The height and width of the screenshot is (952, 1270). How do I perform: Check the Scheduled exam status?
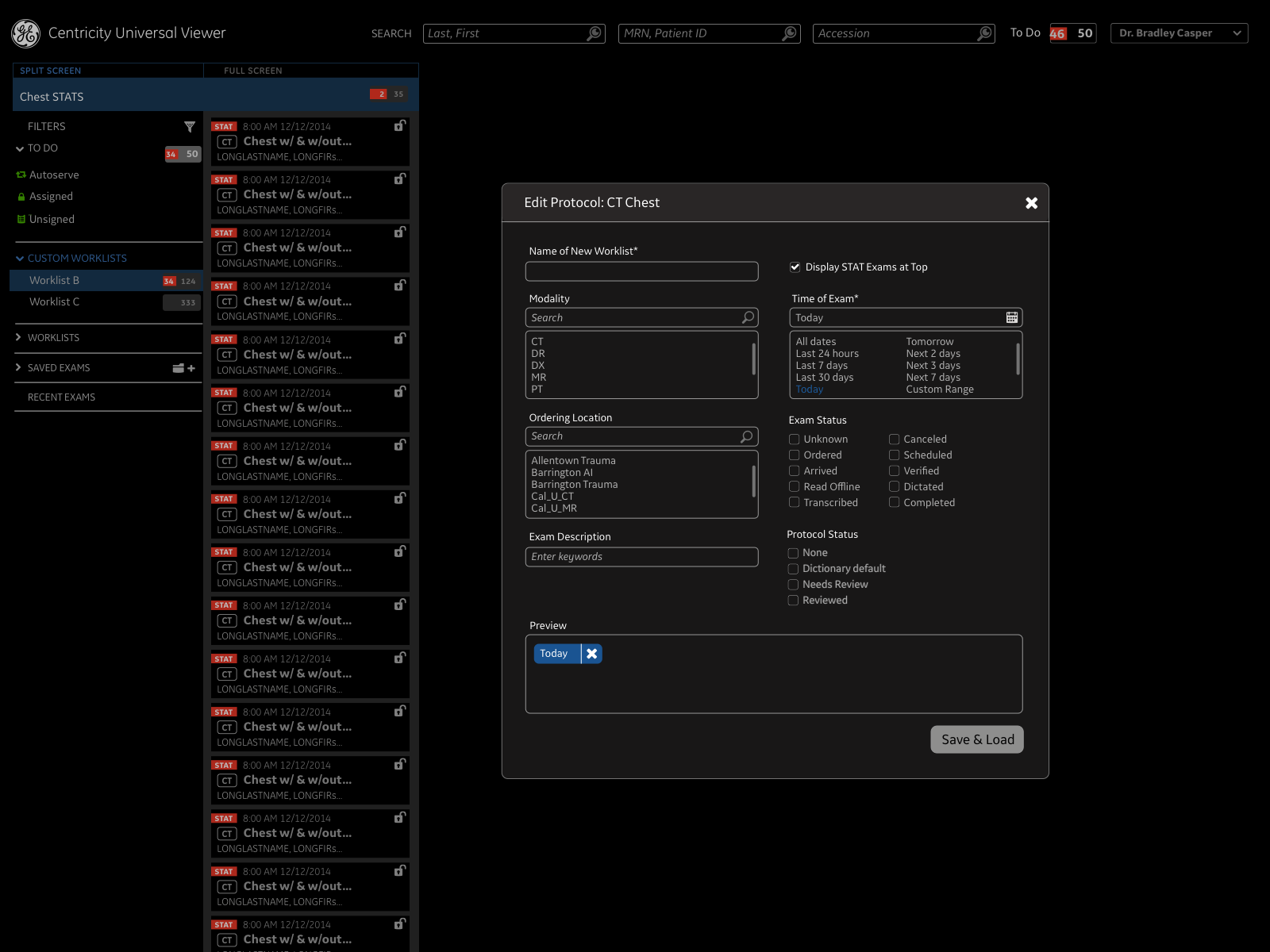(894, 455)
